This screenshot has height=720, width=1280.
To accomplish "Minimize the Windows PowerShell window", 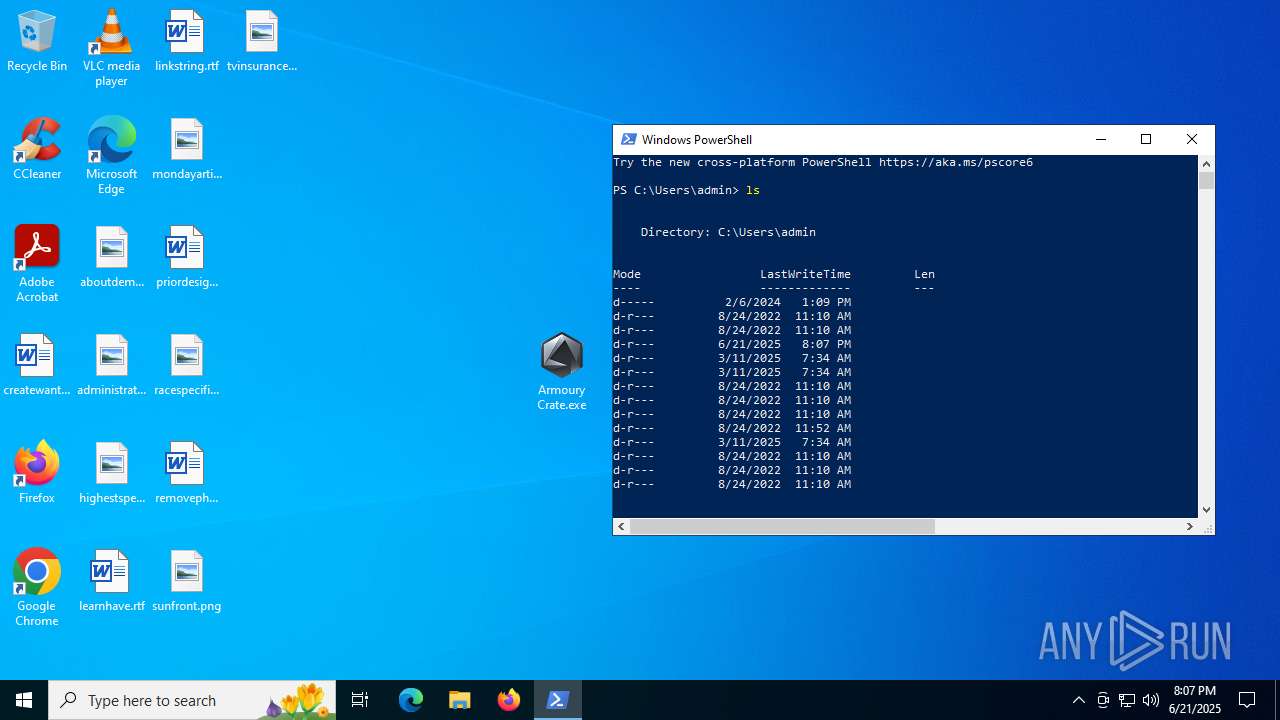I will tap(1100, 139).
